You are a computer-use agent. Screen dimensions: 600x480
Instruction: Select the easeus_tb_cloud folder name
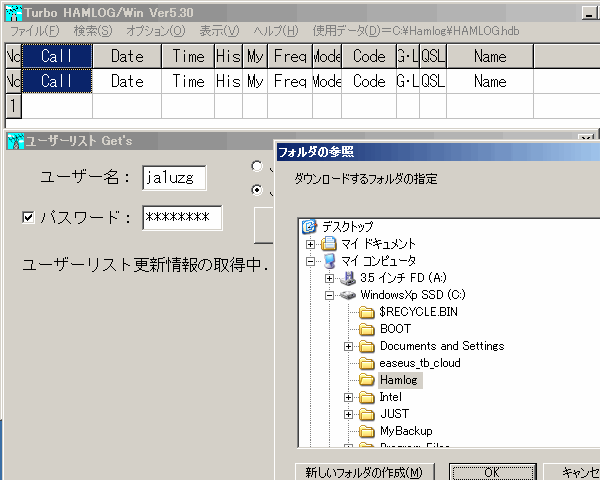420,363
